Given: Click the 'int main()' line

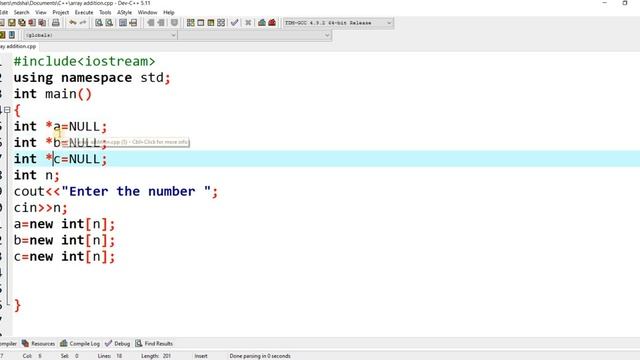Looking at the screenshot, I should (x=53, y=94).
